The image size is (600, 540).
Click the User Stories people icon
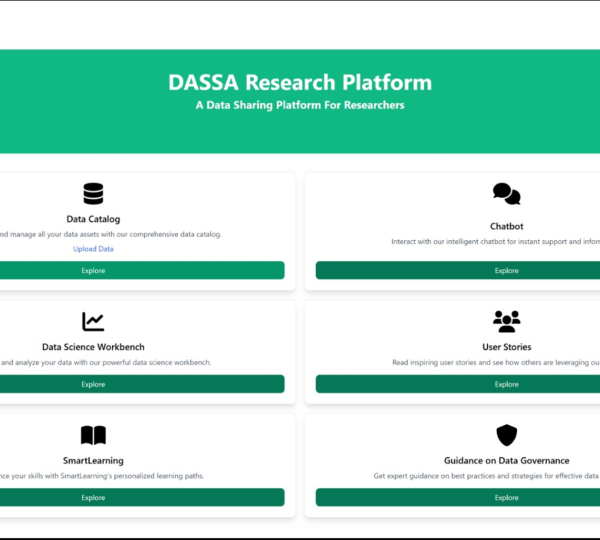coord(507,321)
